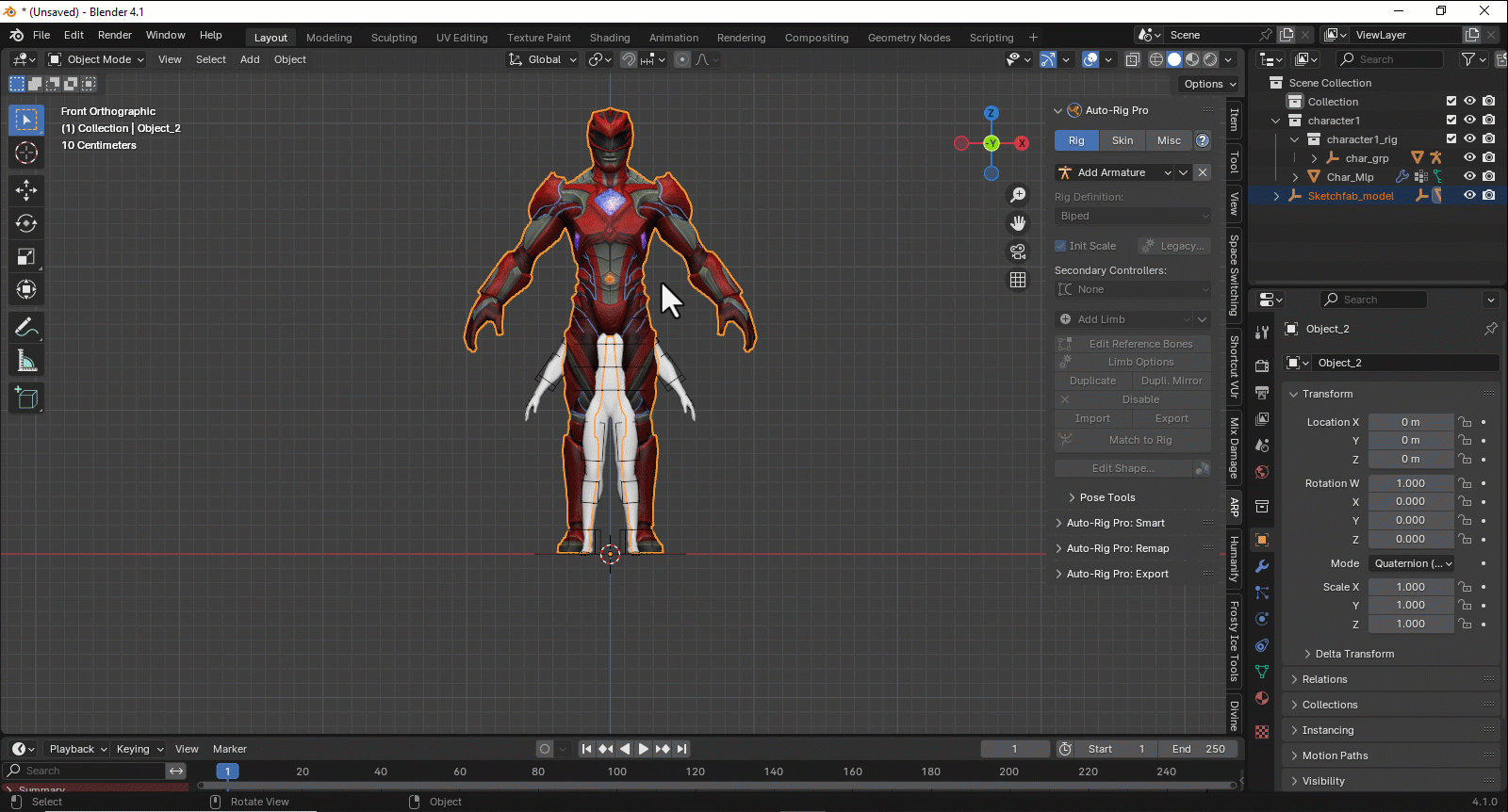
Task: Click the ARP help question-mark icon
Action: [x=1203, y=140]
